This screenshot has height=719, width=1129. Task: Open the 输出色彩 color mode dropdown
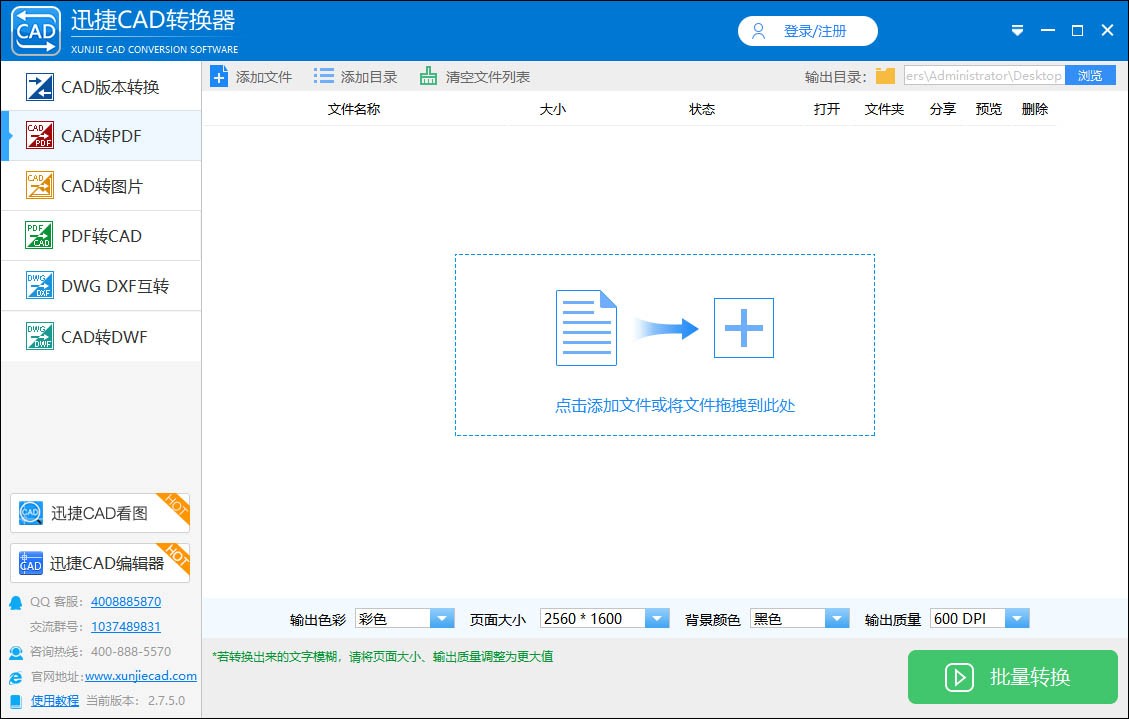pyautogui.click(x=441, y=618)
